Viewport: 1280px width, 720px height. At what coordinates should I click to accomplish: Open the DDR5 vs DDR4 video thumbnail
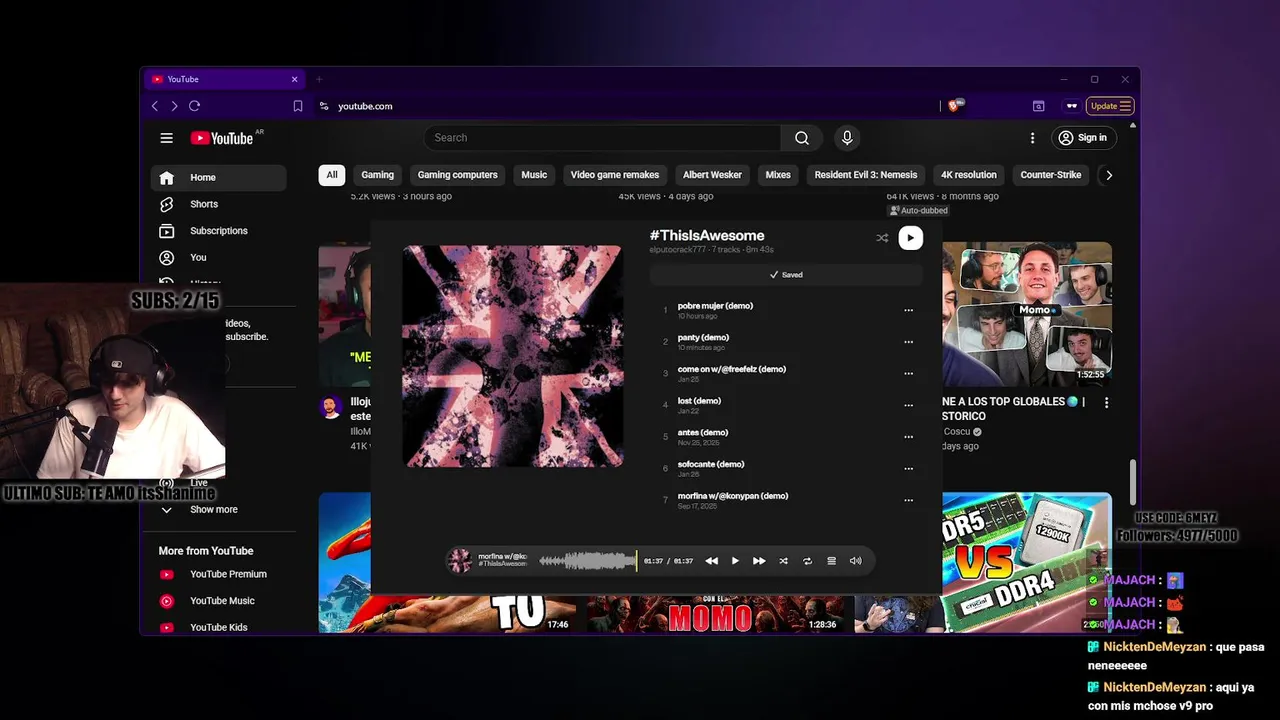[1027, 562]
